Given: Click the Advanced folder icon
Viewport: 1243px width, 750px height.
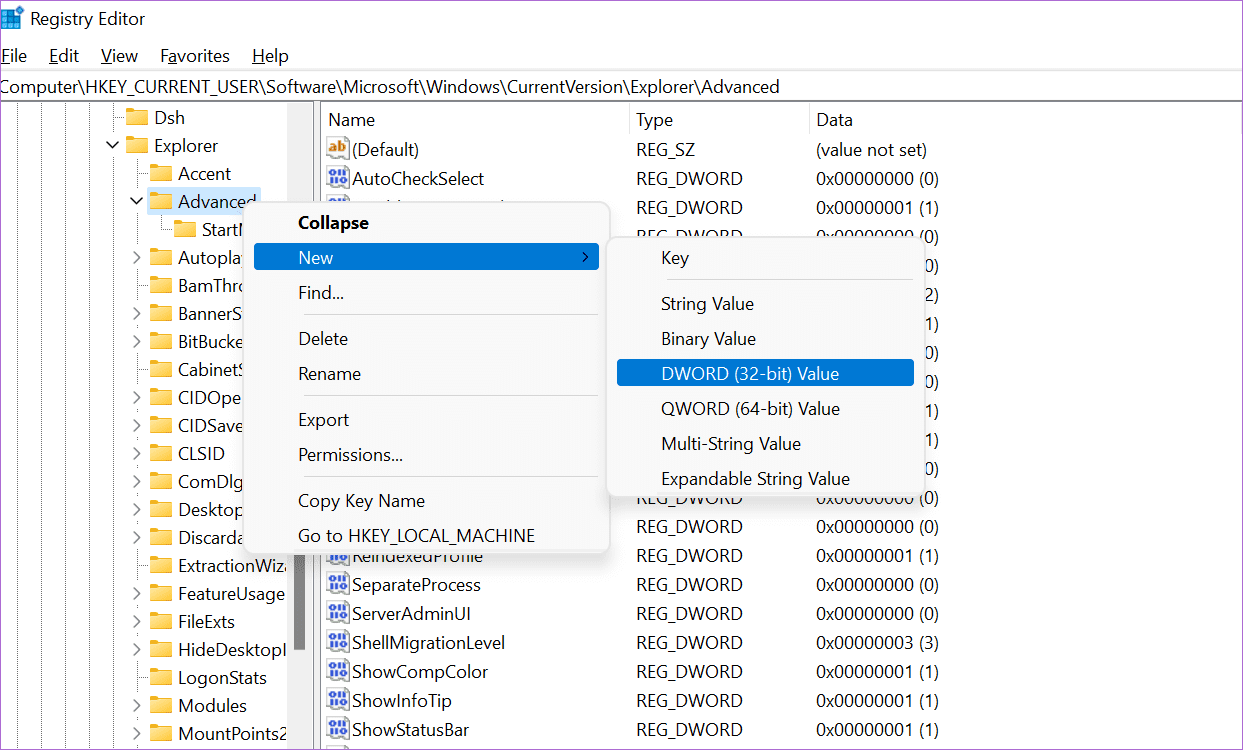Looking at the screenshot, I should coord(161,201).
